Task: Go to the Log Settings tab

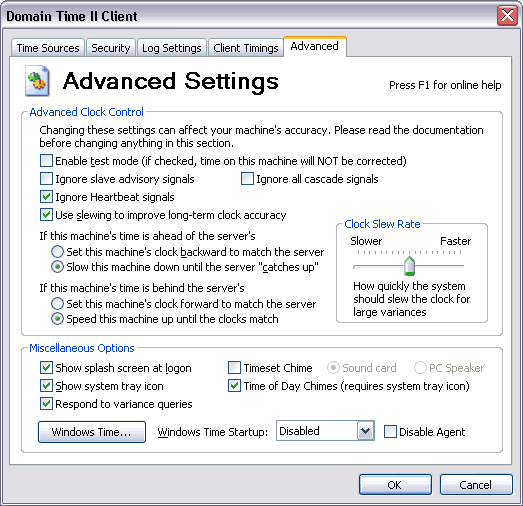Action: point(171,48)
